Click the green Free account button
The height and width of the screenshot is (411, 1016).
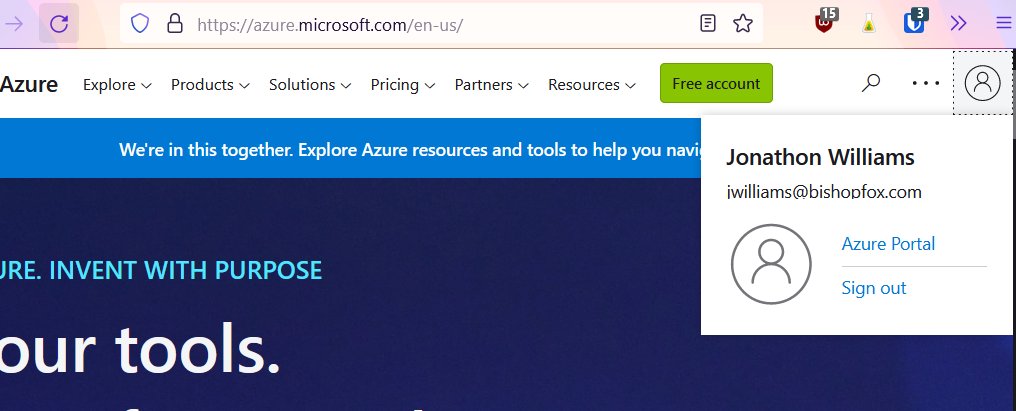pyautogui.click(x=716, y=83)
